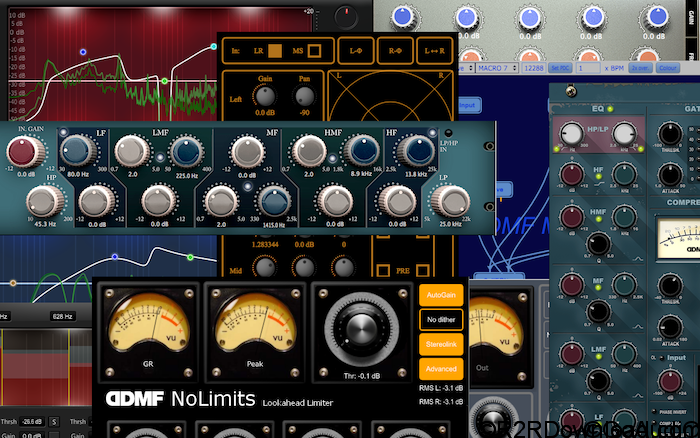Toggle the channel strip MF band LED
The image size is (700, 438).
[x=599, y=288]
